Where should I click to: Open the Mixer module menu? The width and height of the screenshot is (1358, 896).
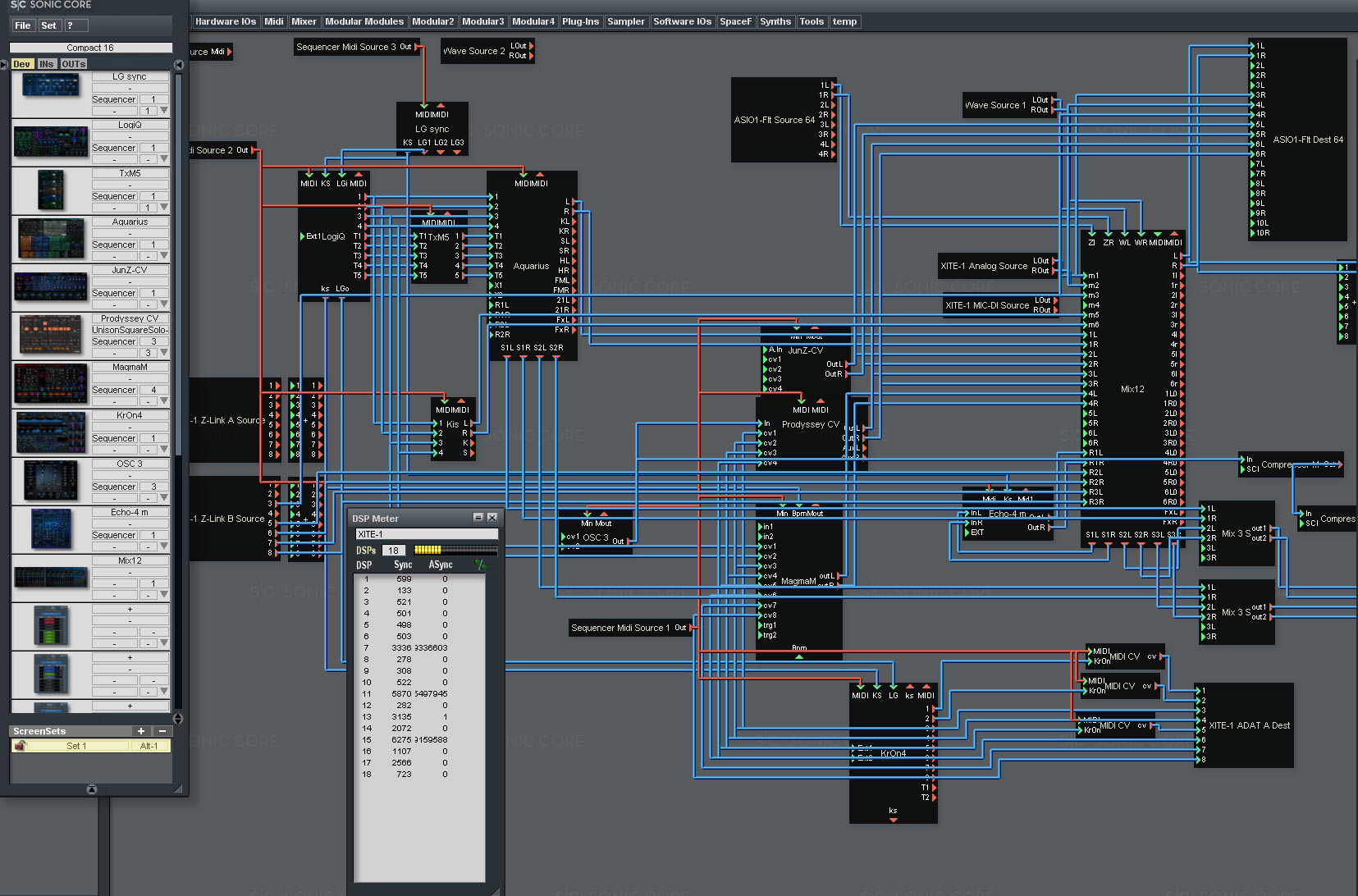(x=304, y=21)
